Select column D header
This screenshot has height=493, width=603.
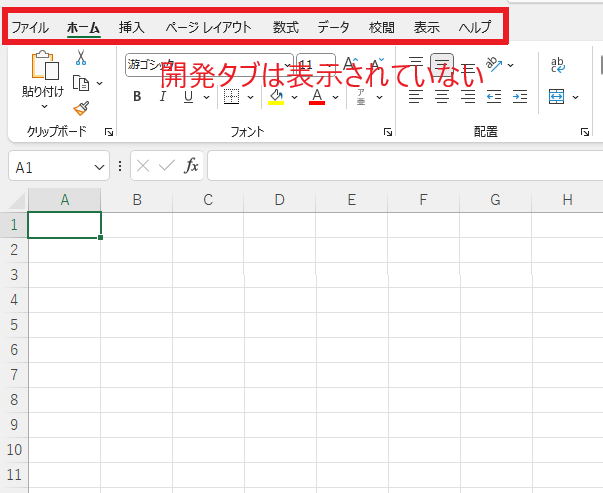279,199
